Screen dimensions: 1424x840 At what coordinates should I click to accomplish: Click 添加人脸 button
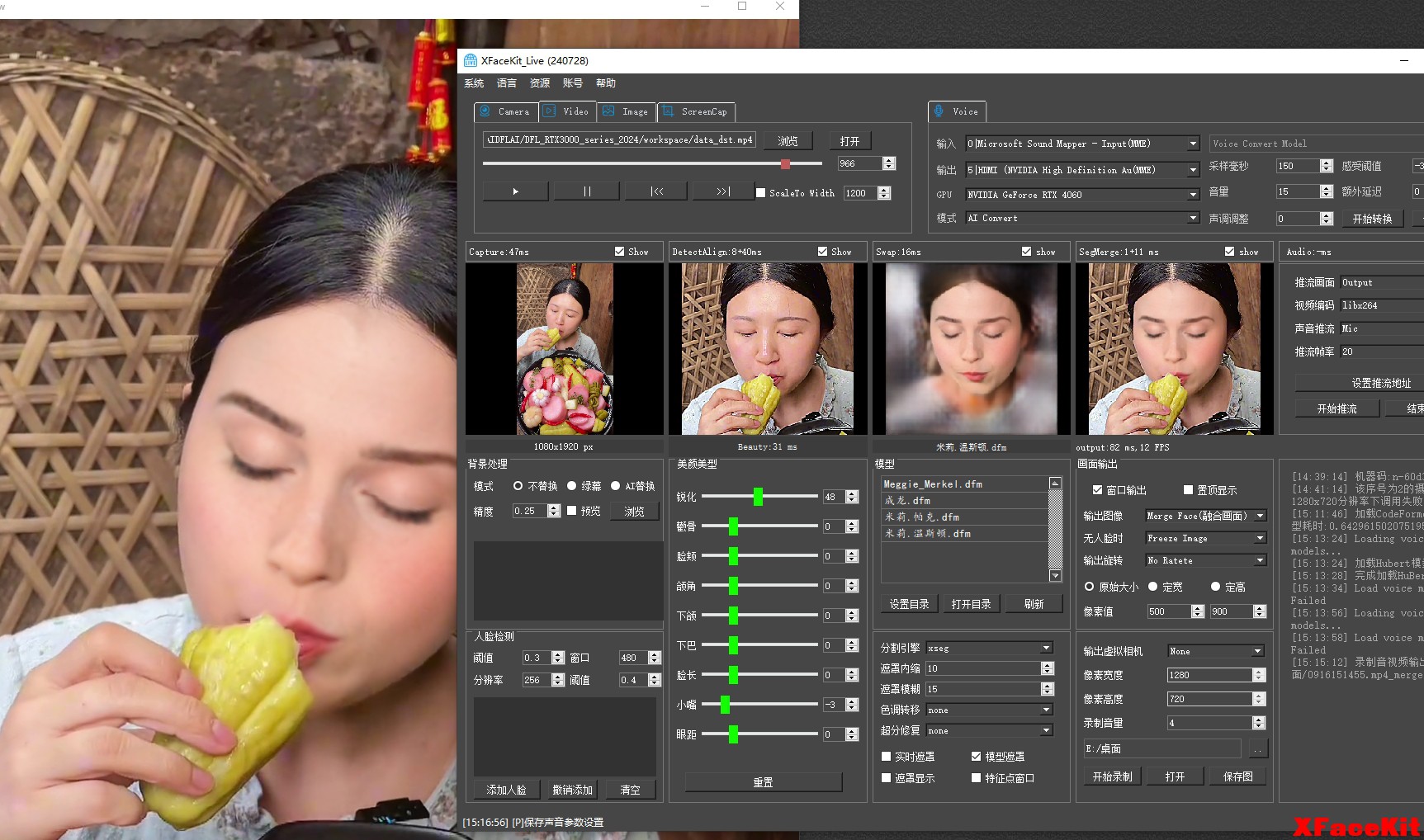tap(506, 790)
